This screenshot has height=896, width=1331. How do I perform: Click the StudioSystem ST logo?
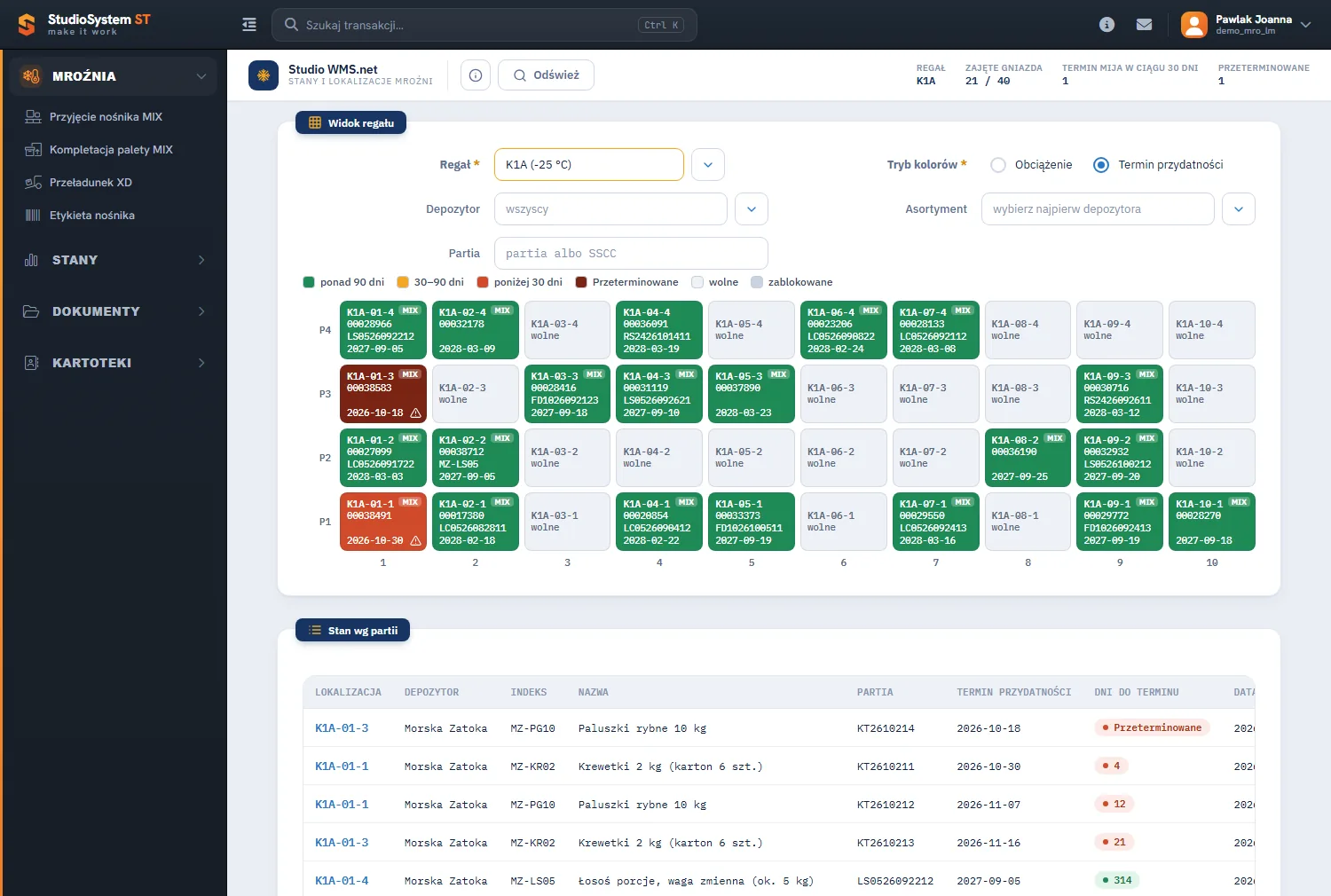85,25
